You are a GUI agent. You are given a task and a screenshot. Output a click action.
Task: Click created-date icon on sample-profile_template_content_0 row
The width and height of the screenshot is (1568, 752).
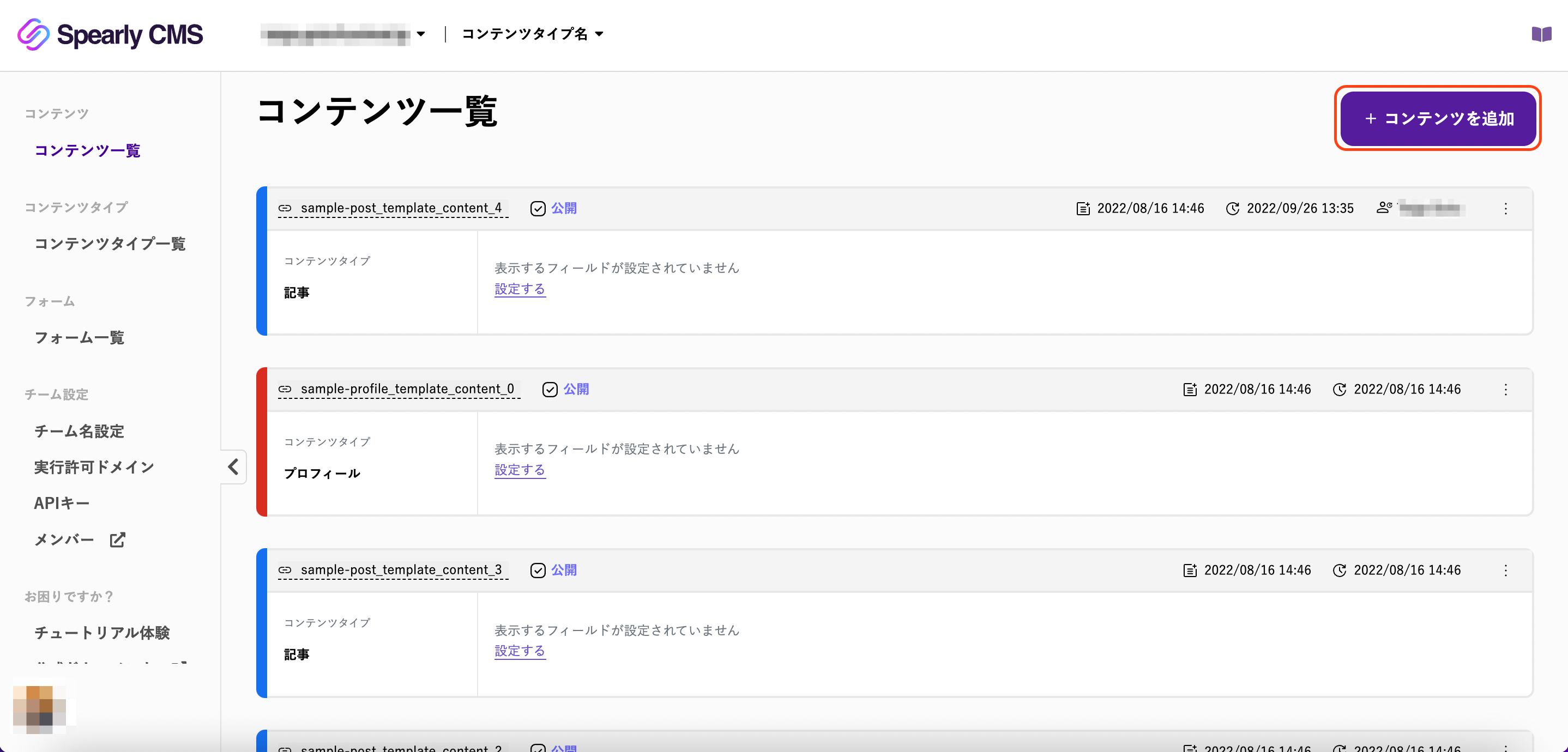click(x=1190, y=390)
